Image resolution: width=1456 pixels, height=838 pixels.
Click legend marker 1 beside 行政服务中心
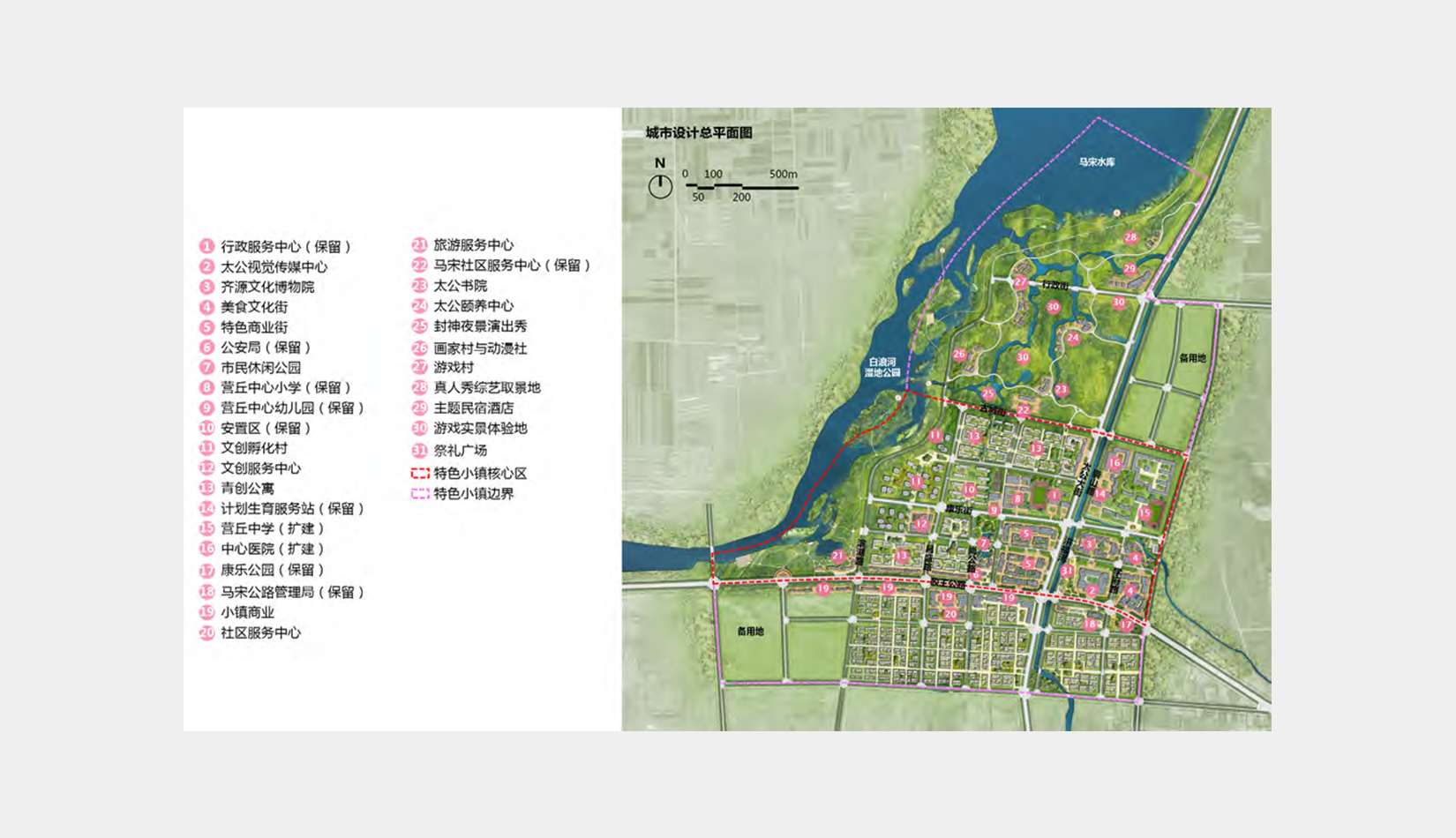coord(206,246)
